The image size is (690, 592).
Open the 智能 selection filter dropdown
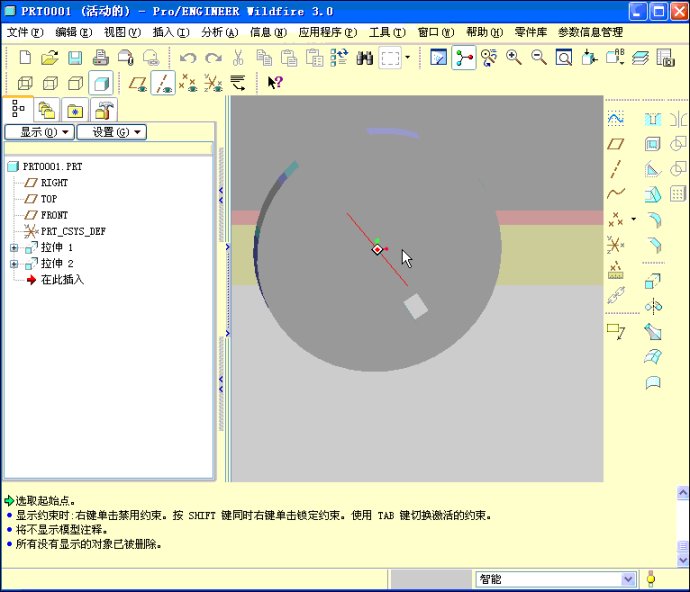(x=628, y=579)
